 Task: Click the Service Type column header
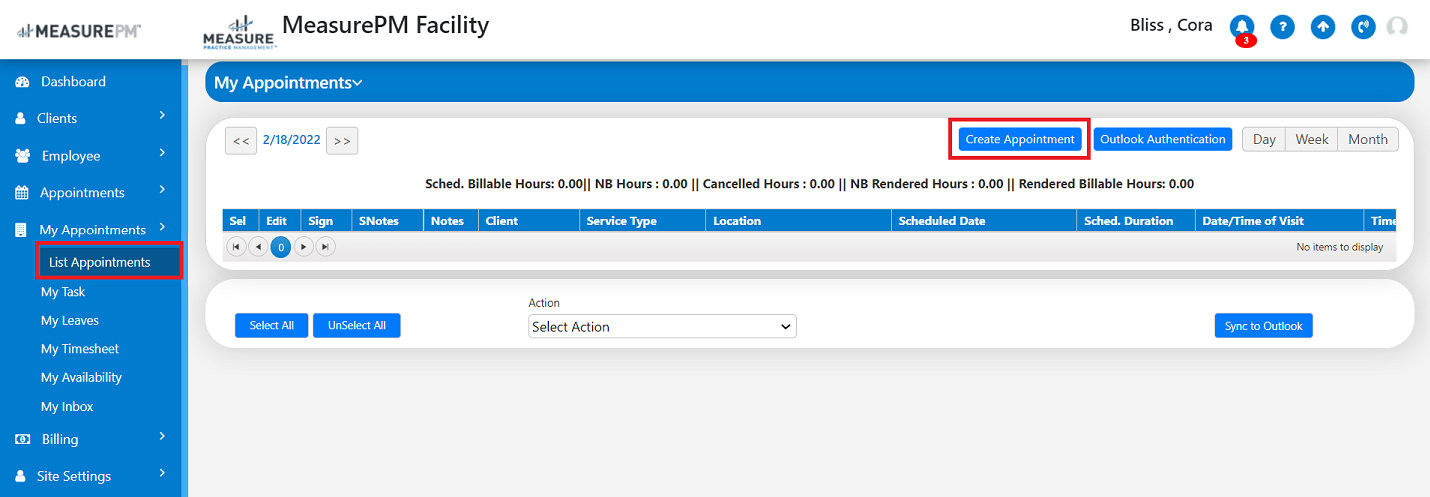click(643, 221)
